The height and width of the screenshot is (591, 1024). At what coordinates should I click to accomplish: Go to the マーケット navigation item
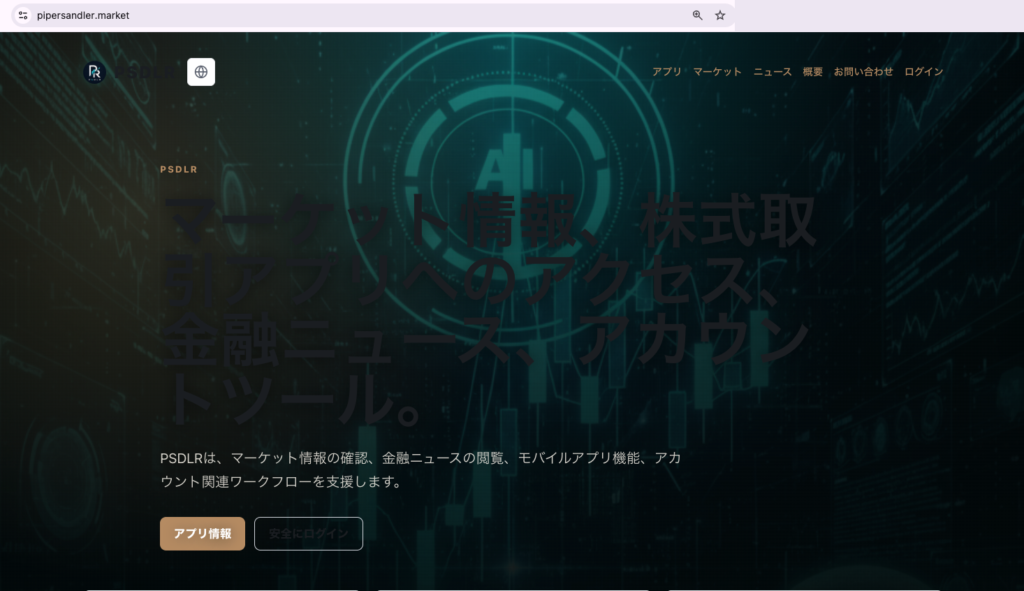[x=717, y=72]
